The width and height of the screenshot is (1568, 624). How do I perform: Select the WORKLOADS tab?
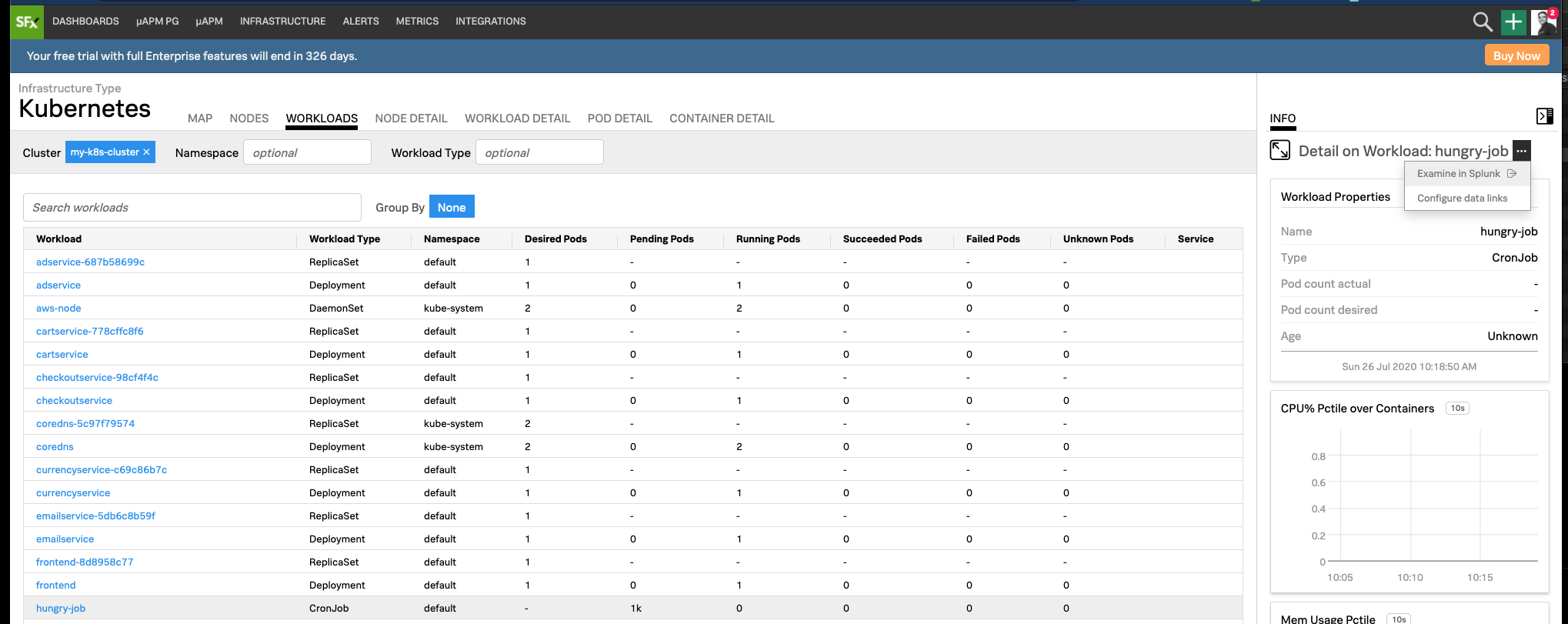point(322,118)
